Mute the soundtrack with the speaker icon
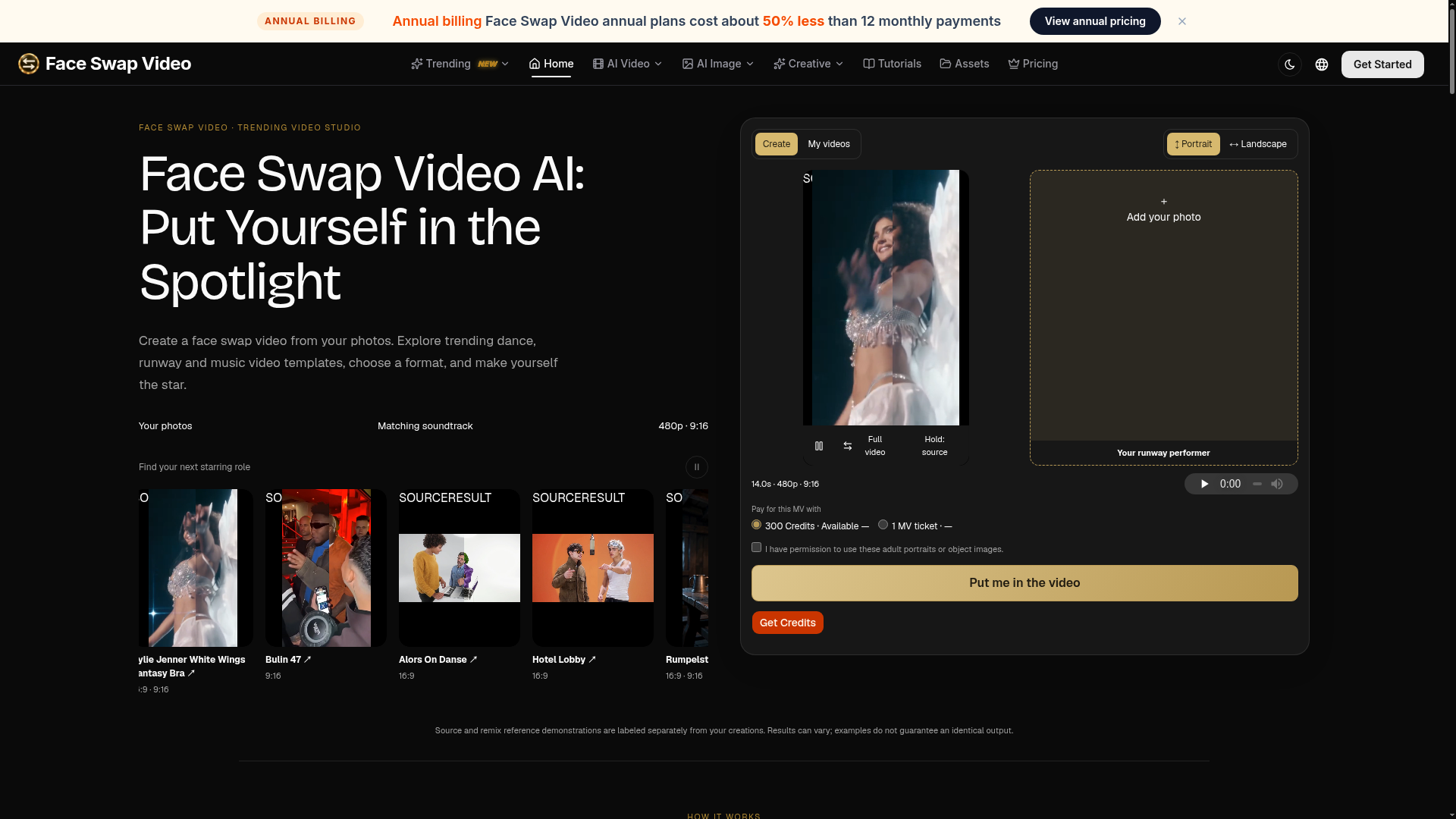Screen dimensions: 1456x819 click(x=1277, y=484)
